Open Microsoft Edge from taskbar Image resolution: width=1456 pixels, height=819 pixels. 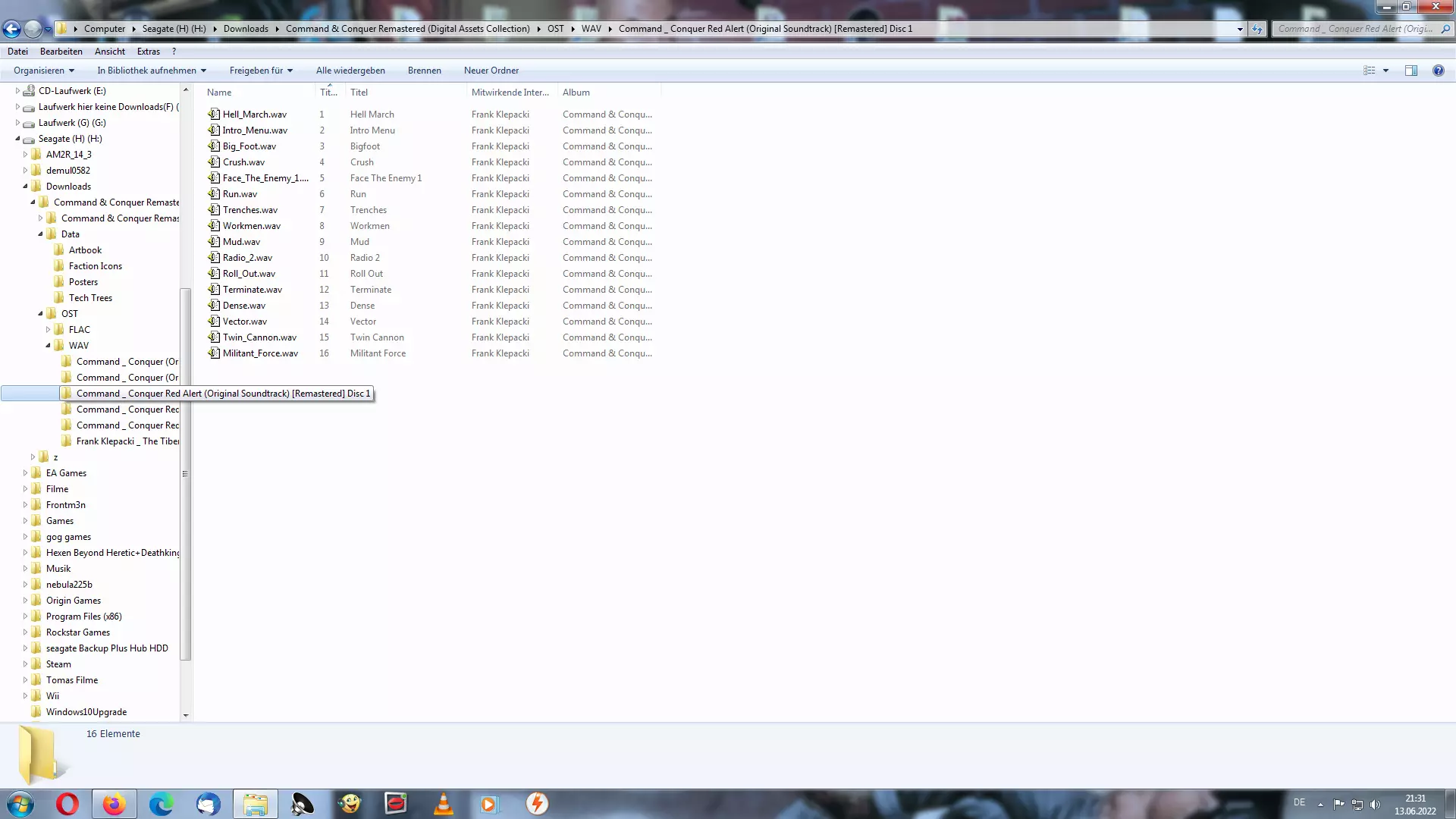161,804
